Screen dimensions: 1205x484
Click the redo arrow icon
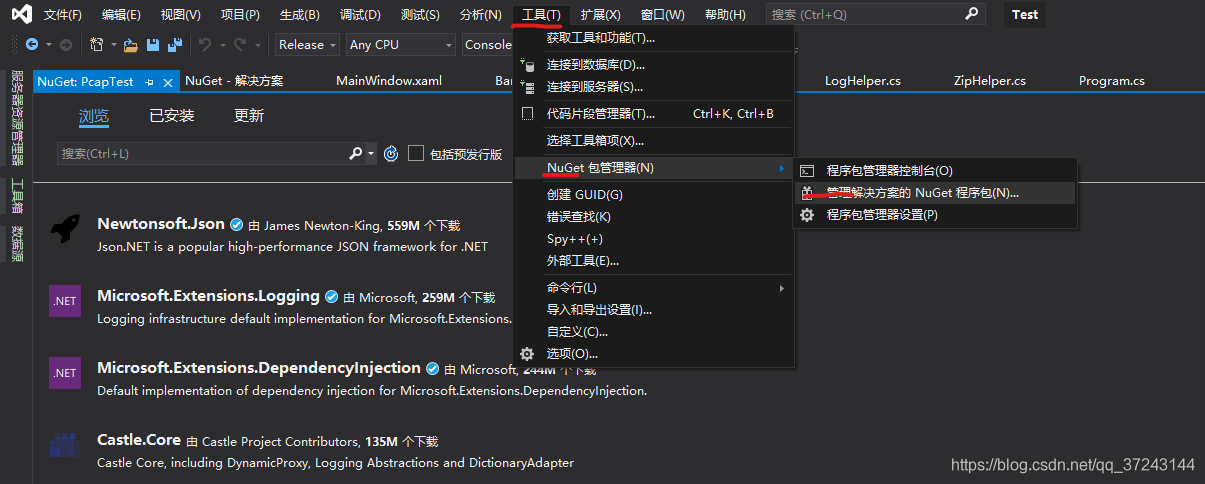click(241, 45)
